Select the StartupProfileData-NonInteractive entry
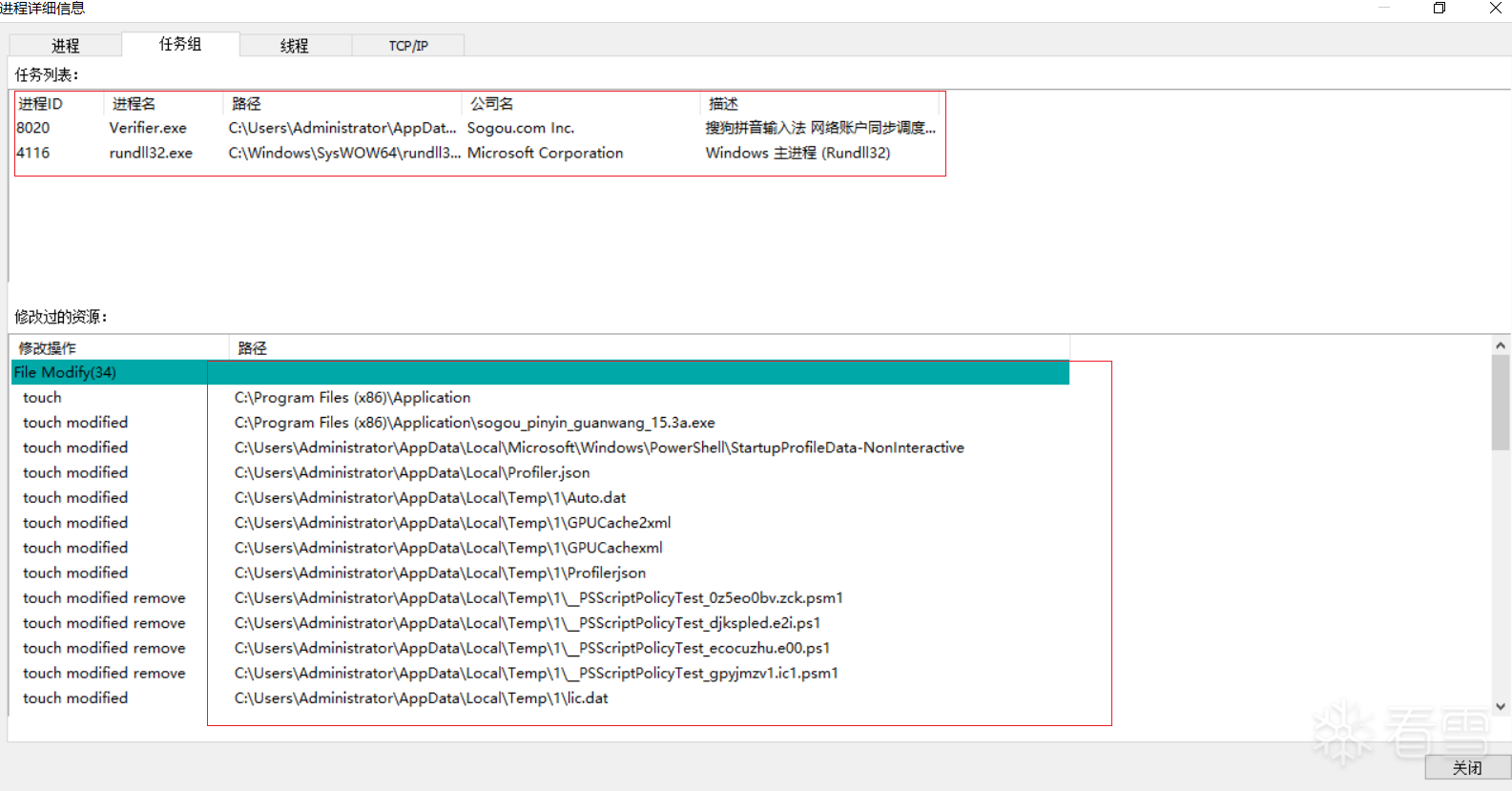This screenshot has width=1512, height=791. [599, 448]
